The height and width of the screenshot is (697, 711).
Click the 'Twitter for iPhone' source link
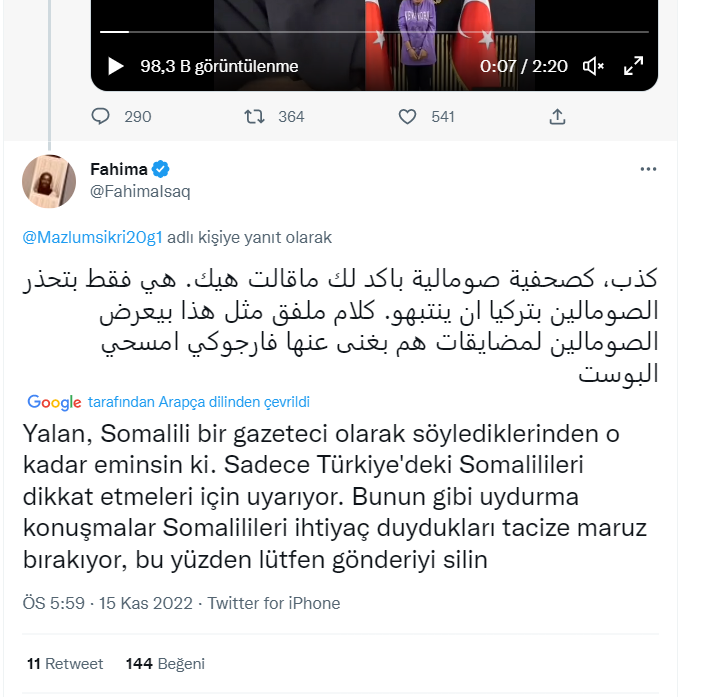(274, 604)
